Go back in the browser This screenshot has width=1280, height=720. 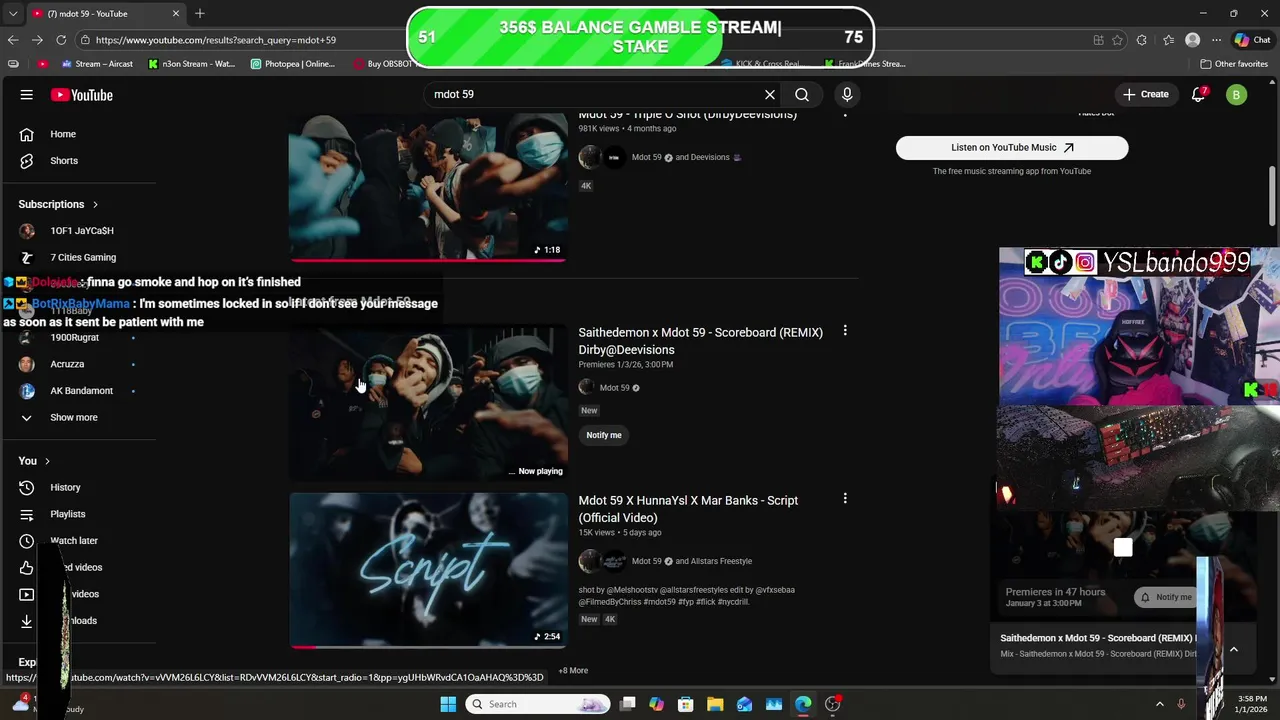pos(13,40)
